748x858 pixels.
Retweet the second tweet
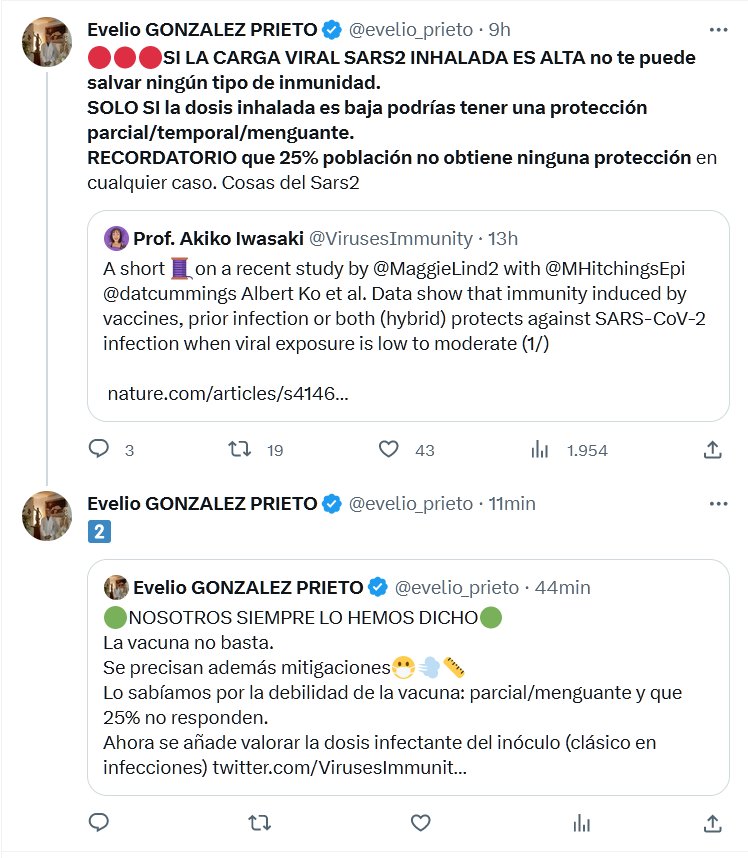258,823
